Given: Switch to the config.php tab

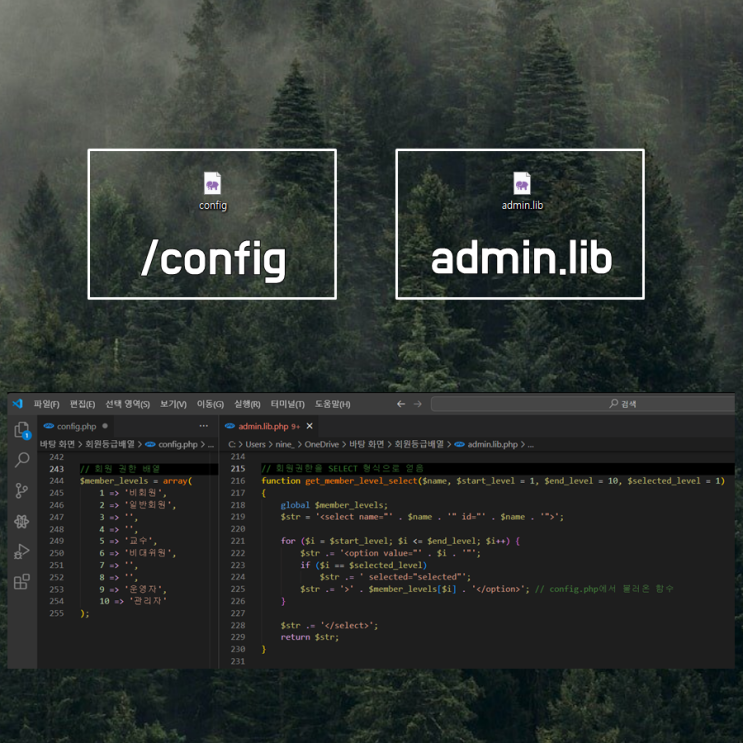Looking at the screenshot, I should [x=76, y=426].
